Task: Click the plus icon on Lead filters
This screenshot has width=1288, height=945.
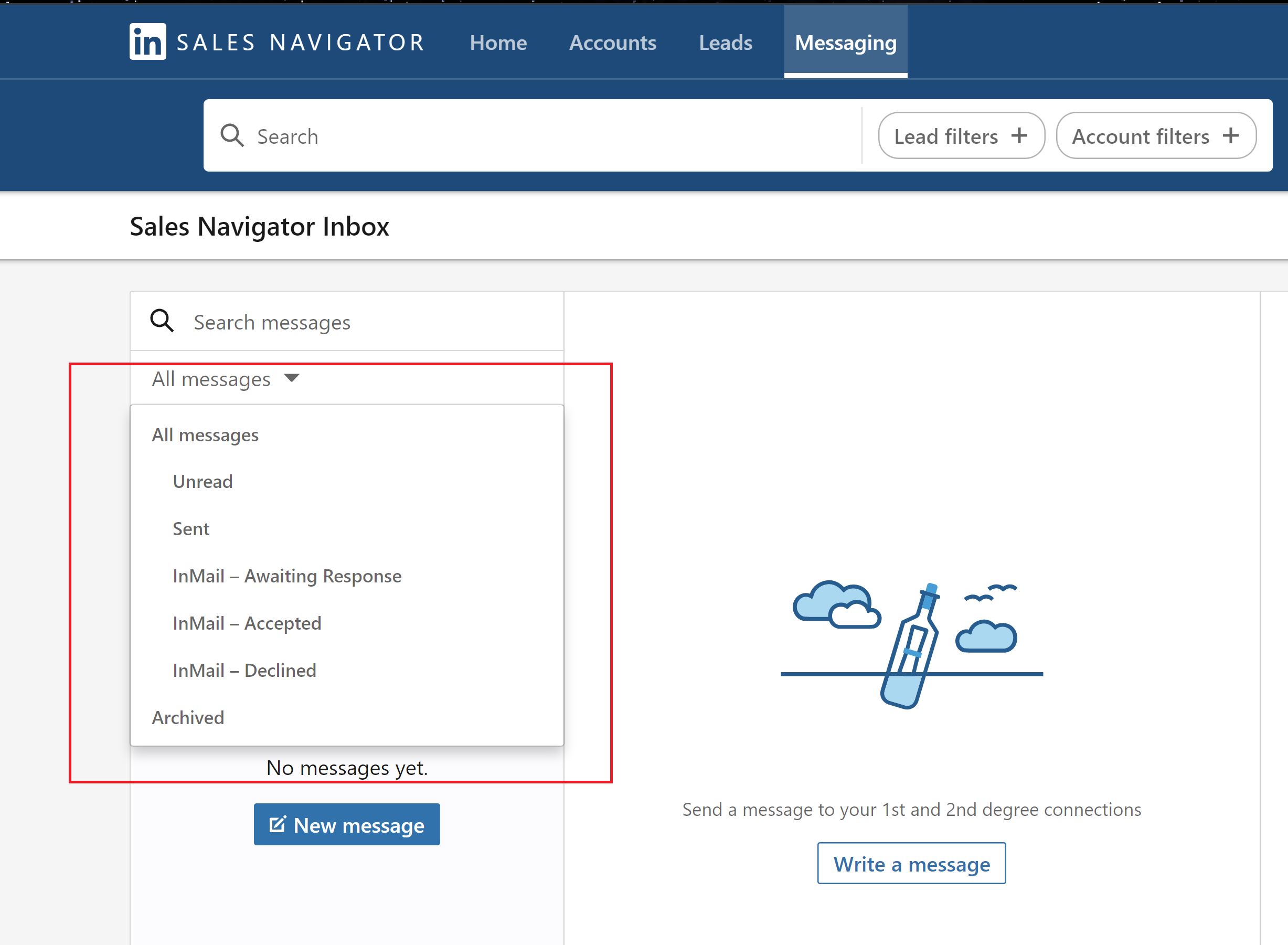Action: (1019, 135)
